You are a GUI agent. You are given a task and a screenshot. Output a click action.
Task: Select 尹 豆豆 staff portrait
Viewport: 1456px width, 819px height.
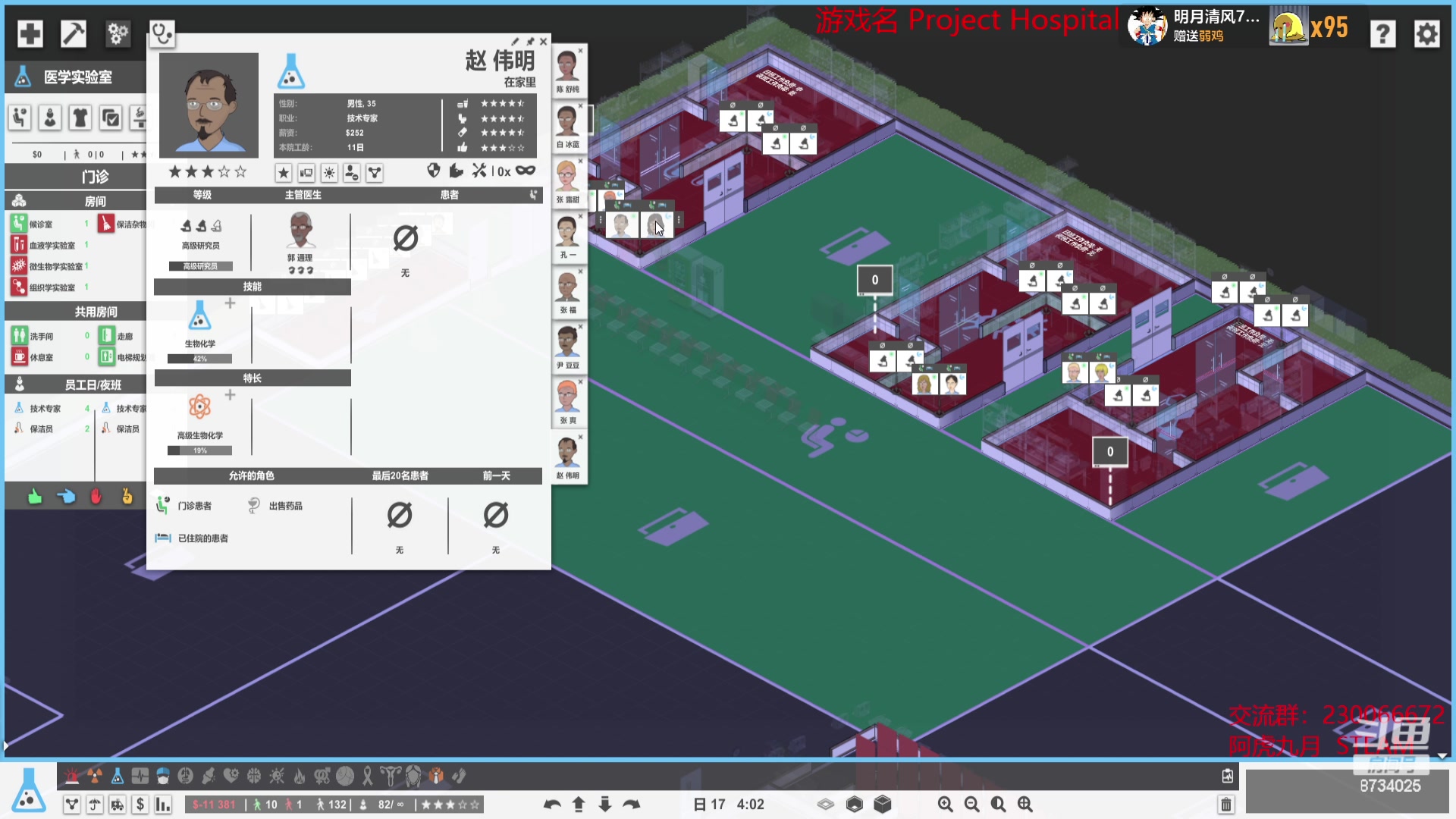568,347
